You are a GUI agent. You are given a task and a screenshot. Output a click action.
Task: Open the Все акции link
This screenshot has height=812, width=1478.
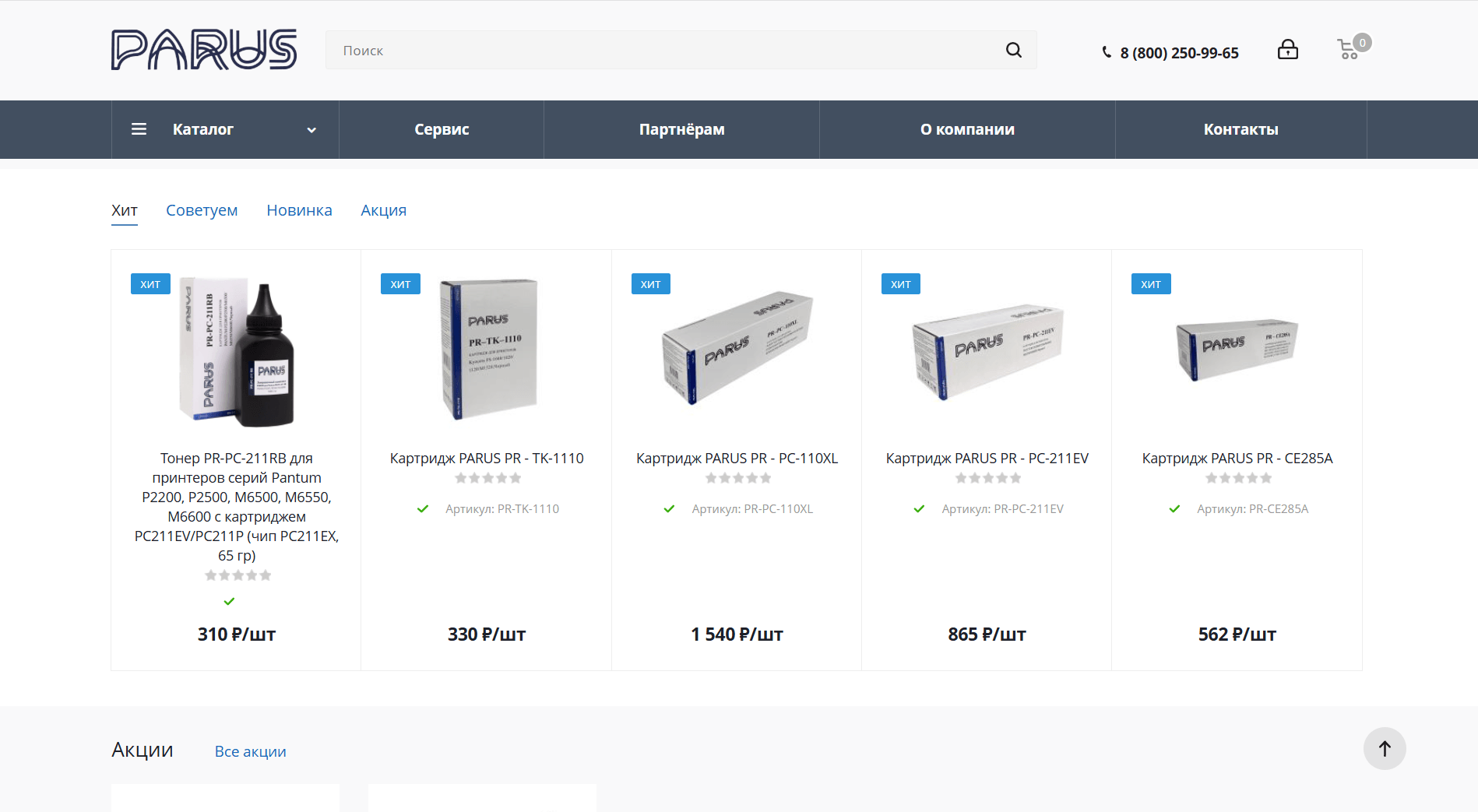(251, 751)
